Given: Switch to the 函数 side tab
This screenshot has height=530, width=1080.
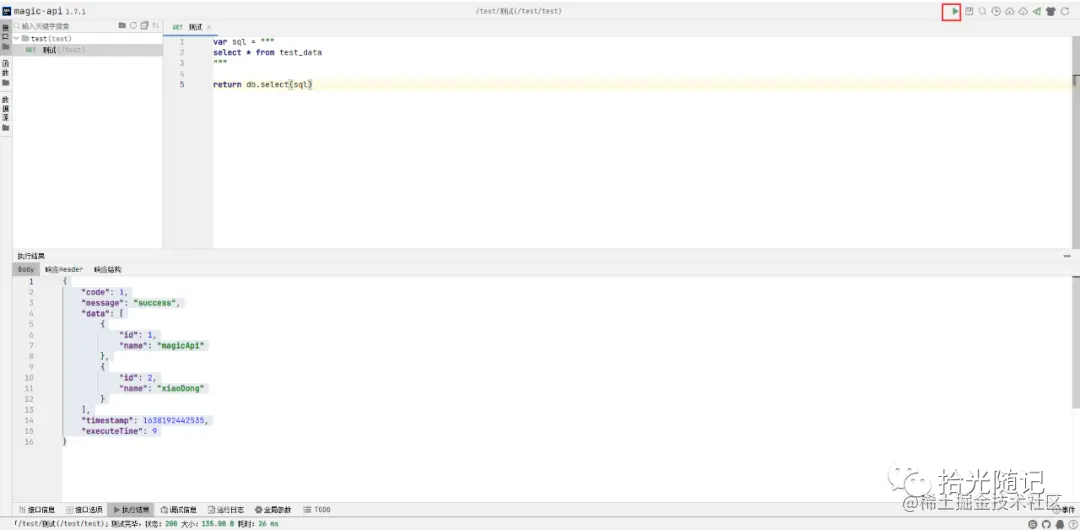Looking at the screenshot, I should (x=6, y=73).
